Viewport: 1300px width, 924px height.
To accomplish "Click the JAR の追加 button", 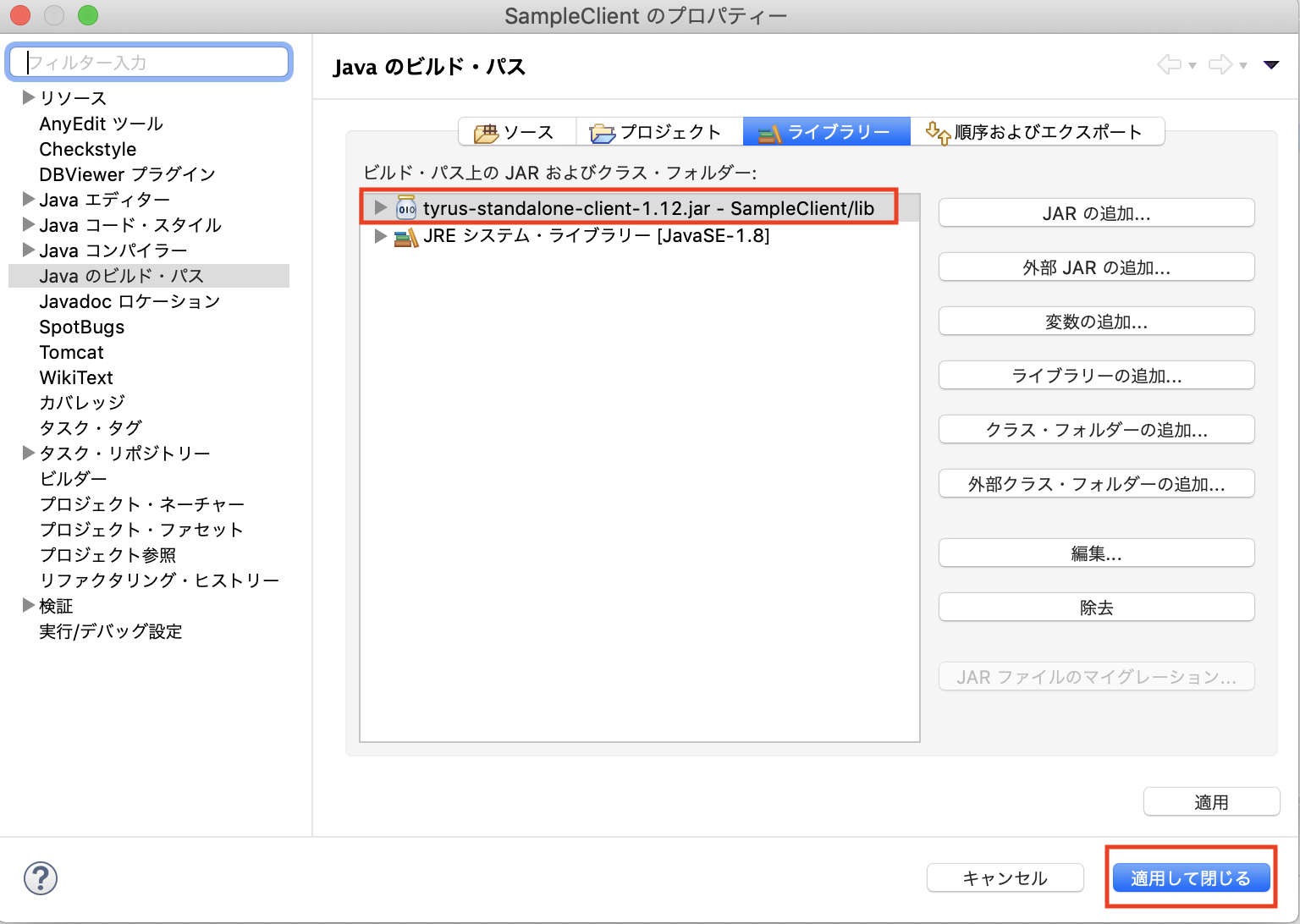I will click(1096, 213).
